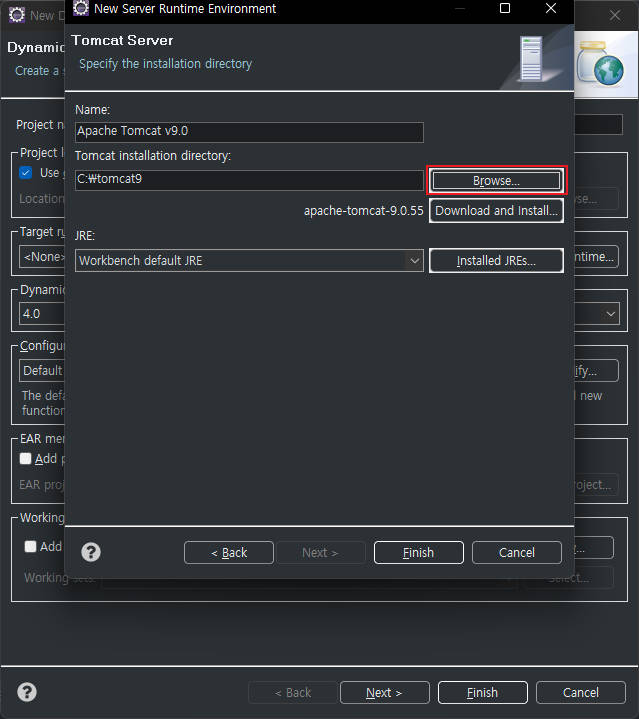639x719 pixels.
Task: Open help in the Server Runtime dialog
Action: click(x=91, y=552)
